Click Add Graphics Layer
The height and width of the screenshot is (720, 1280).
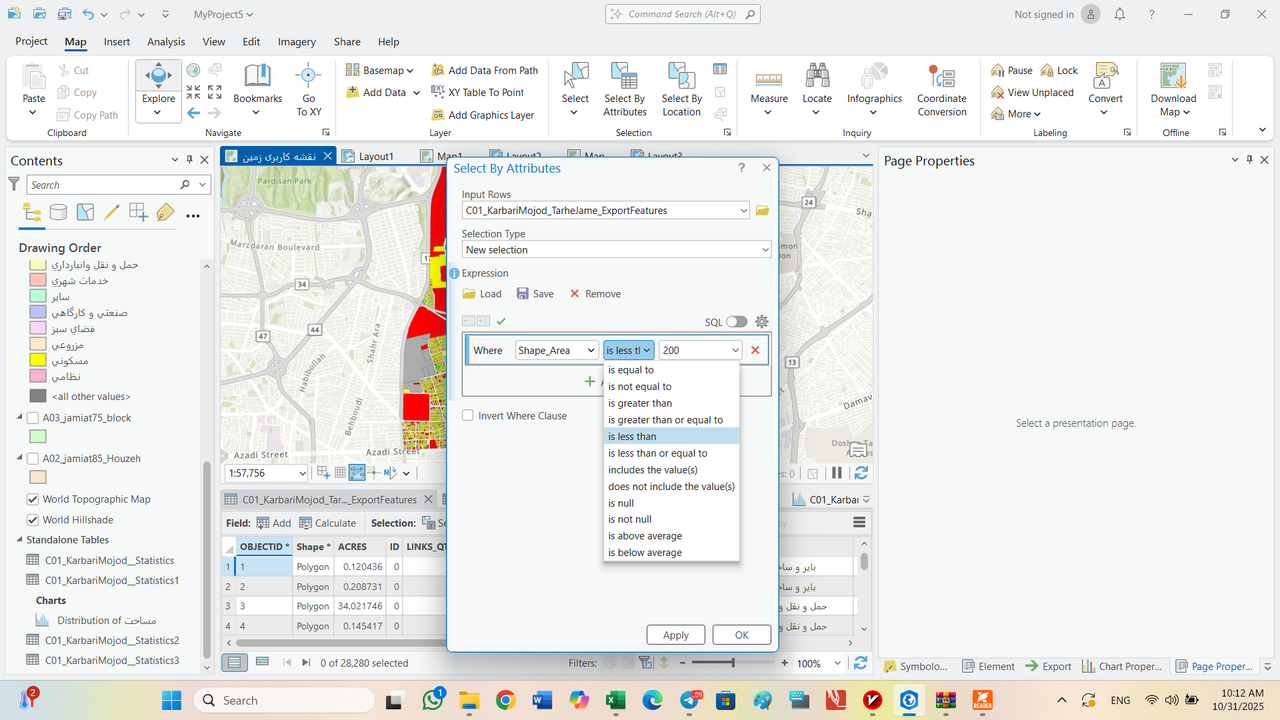point(483,115)
